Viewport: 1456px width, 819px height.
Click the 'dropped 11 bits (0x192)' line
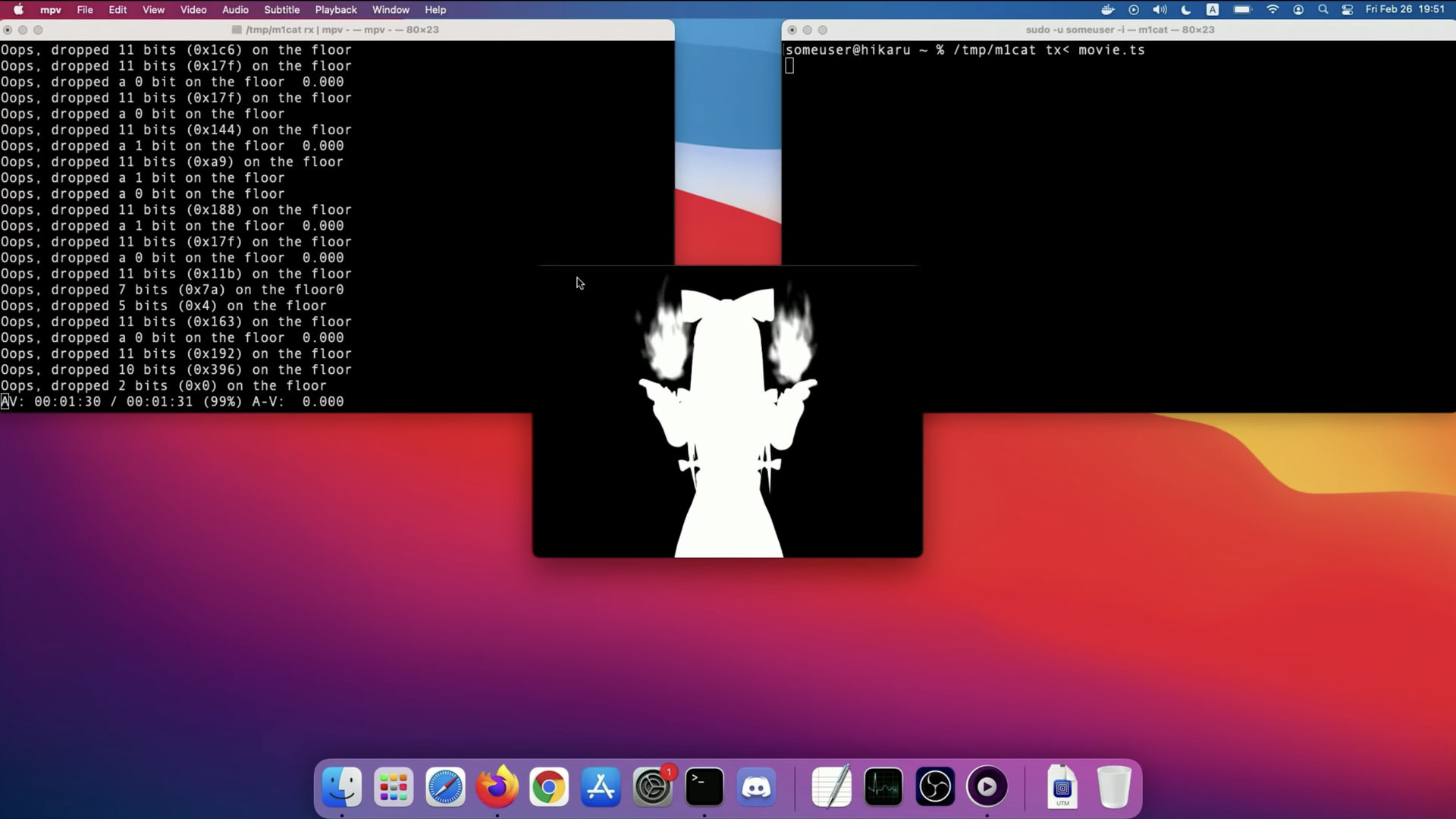pos(176,354)
